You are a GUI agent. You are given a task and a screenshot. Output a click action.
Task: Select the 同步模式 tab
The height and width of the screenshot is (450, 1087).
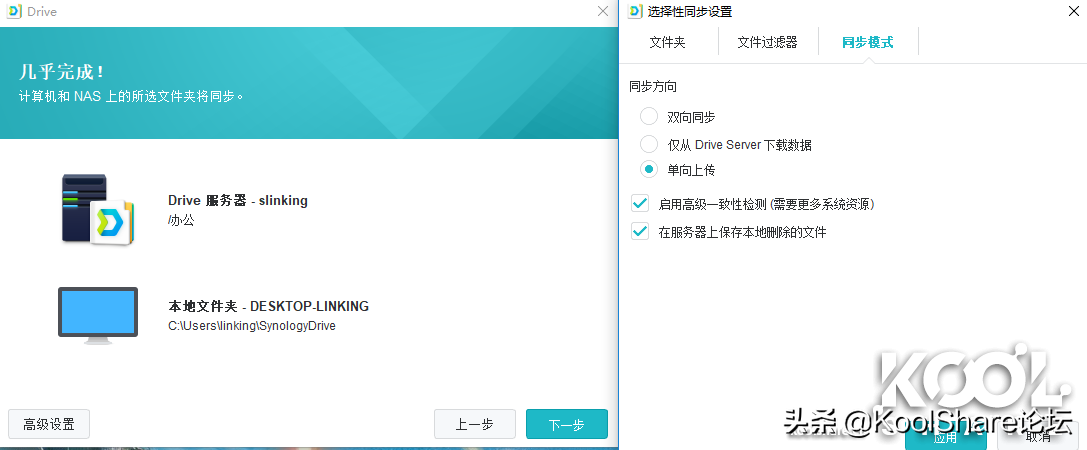coord(867,42)
